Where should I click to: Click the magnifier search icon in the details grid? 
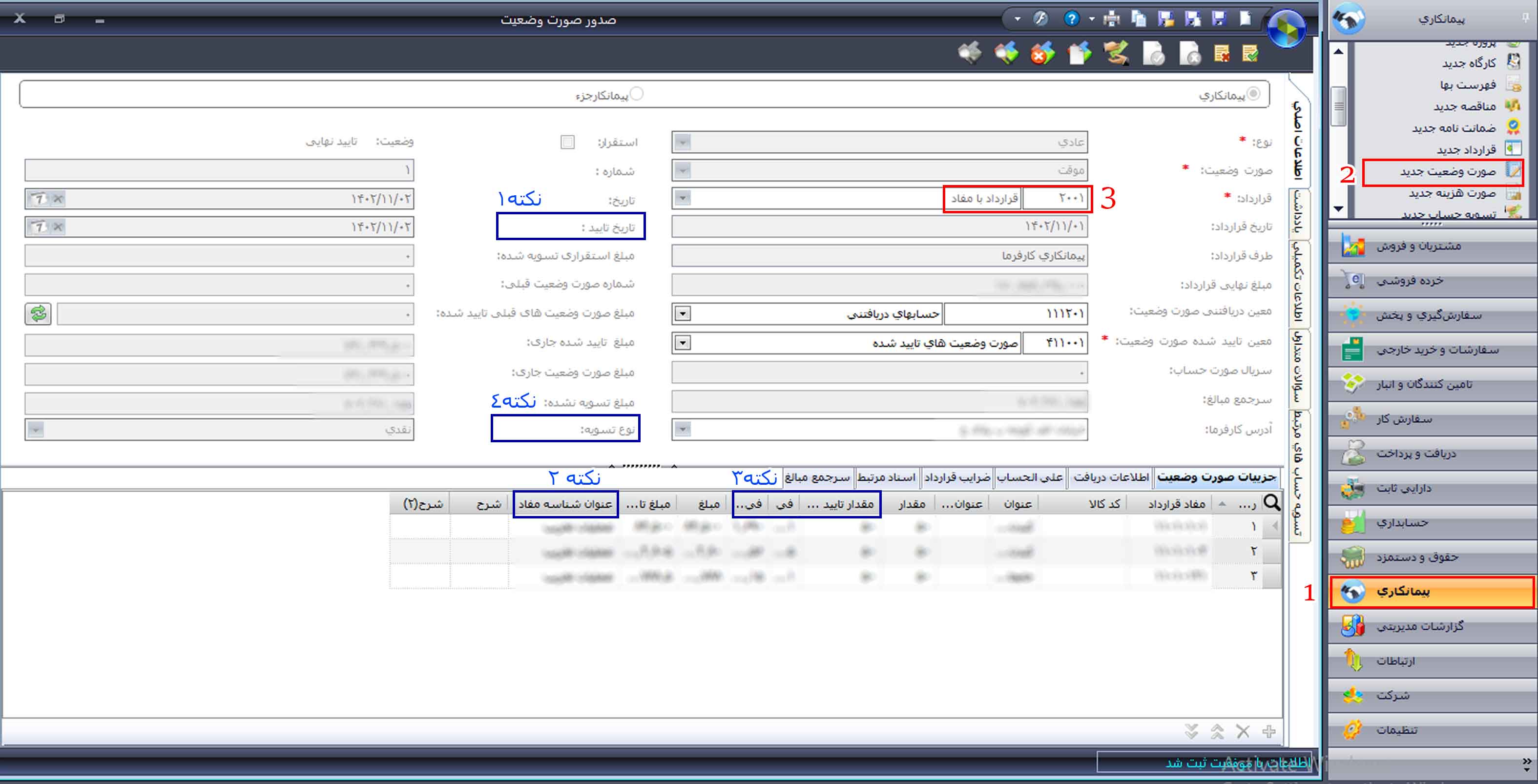pyautogui.click(x=1272, y=503)
